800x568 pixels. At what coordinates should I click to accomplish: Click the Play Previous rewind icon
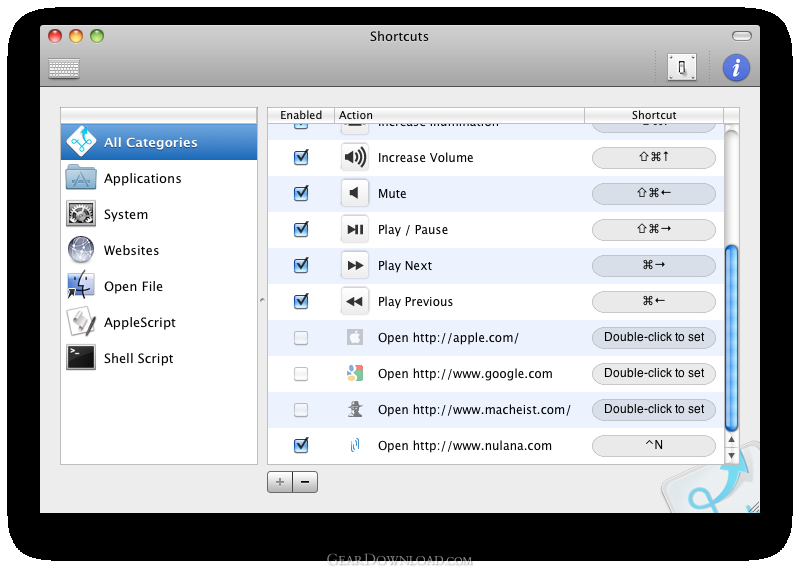tap(355, 301)
